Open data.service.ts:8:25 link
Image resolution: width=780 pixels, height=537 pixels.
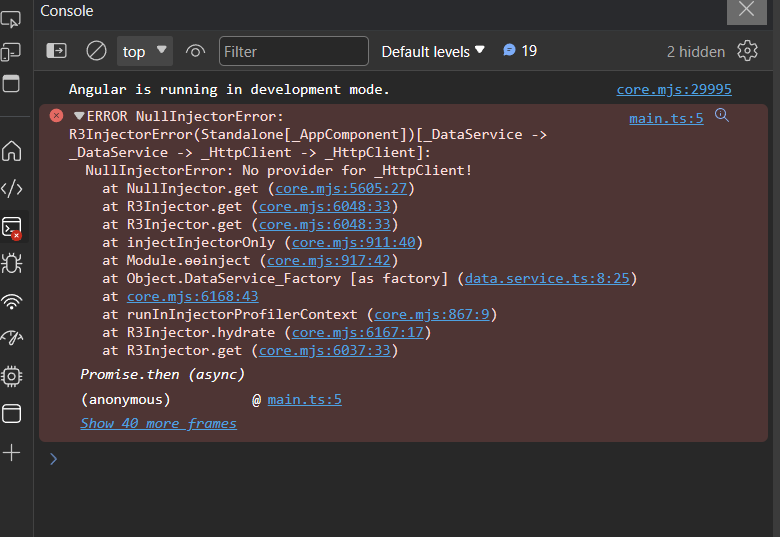click(x=547, y=278)
